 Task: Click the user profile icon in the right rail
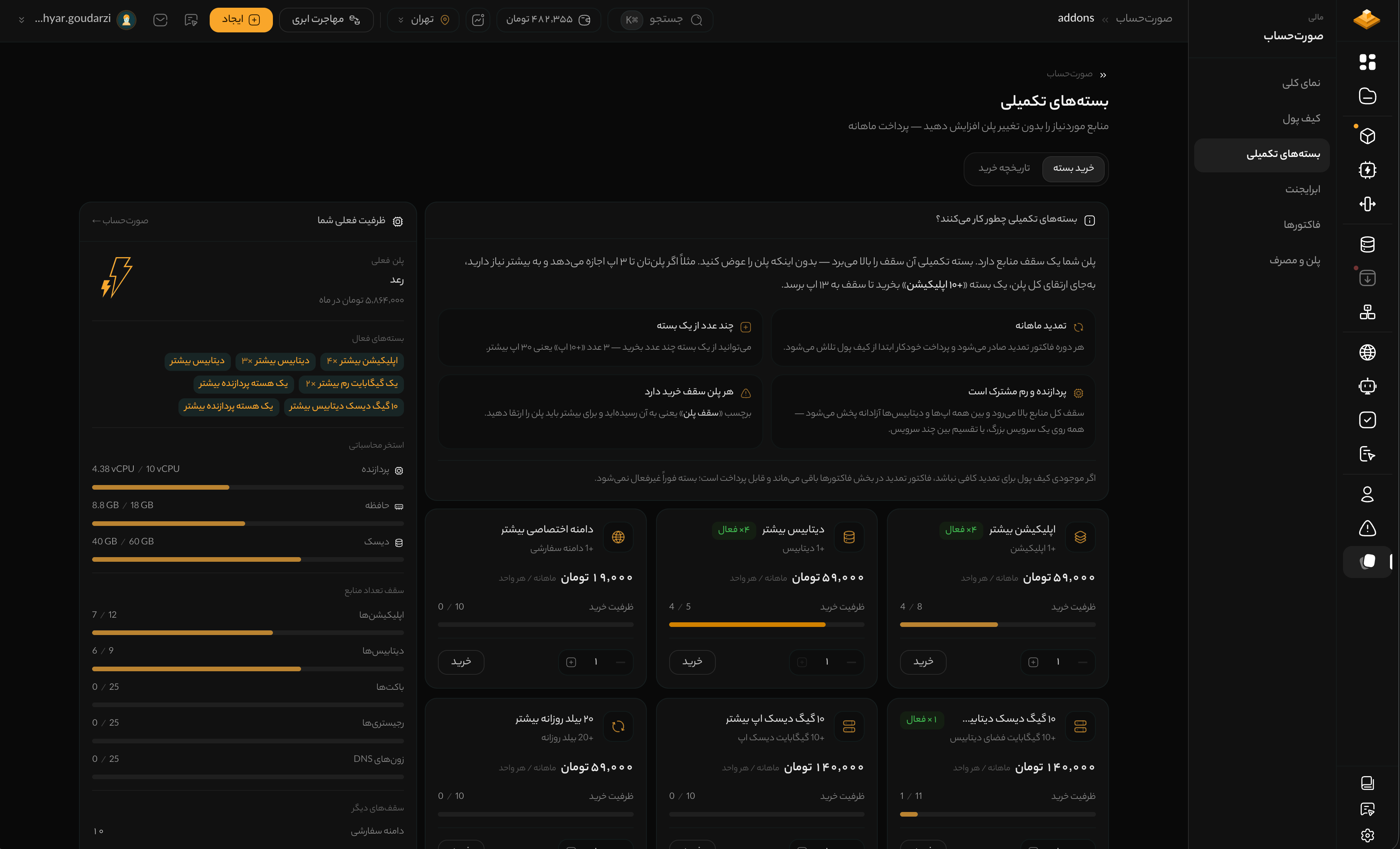[x=1367, y=494]
